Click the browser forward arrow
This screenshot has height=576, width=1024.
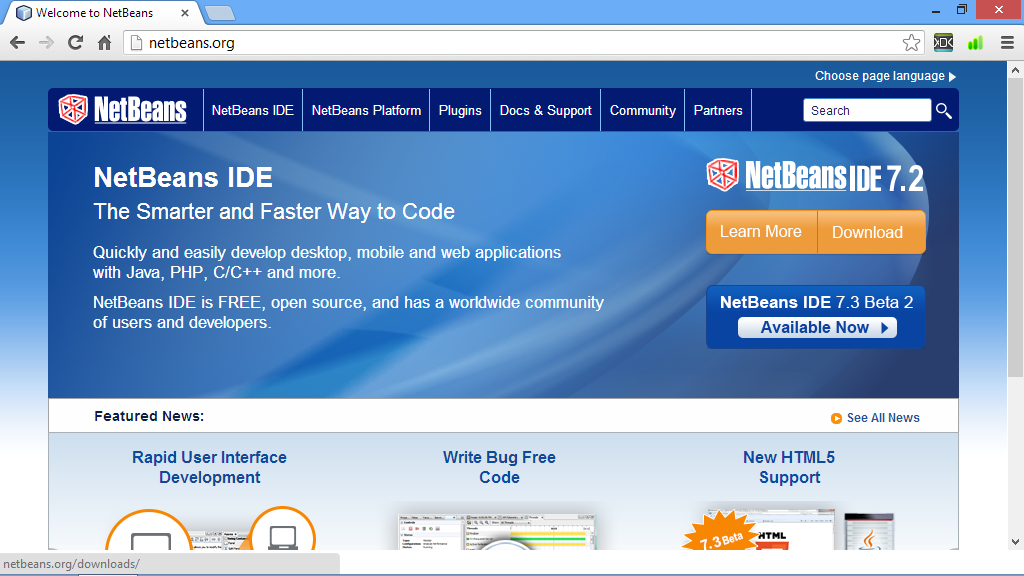[46, 43]
